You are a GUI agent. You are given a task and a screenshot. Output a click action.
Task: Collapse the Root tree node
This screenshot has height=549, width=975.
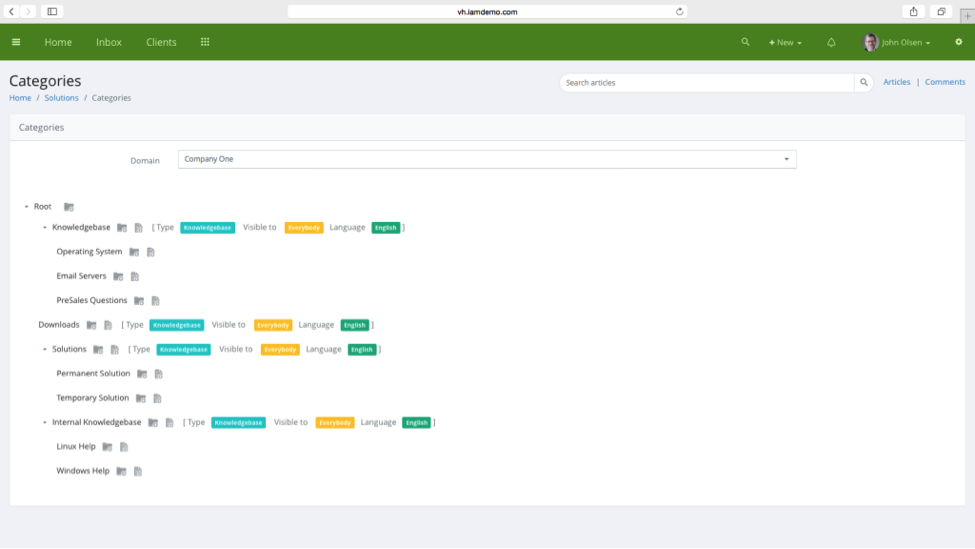click(x=26, y=207)
